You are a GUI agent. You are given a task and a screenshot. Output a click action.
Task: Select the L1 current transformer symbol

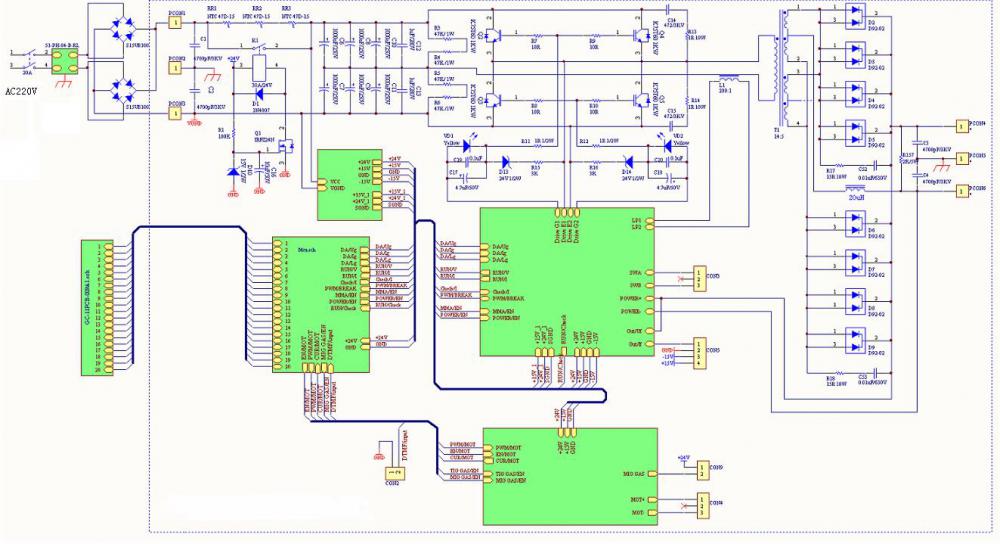[729, 79]
